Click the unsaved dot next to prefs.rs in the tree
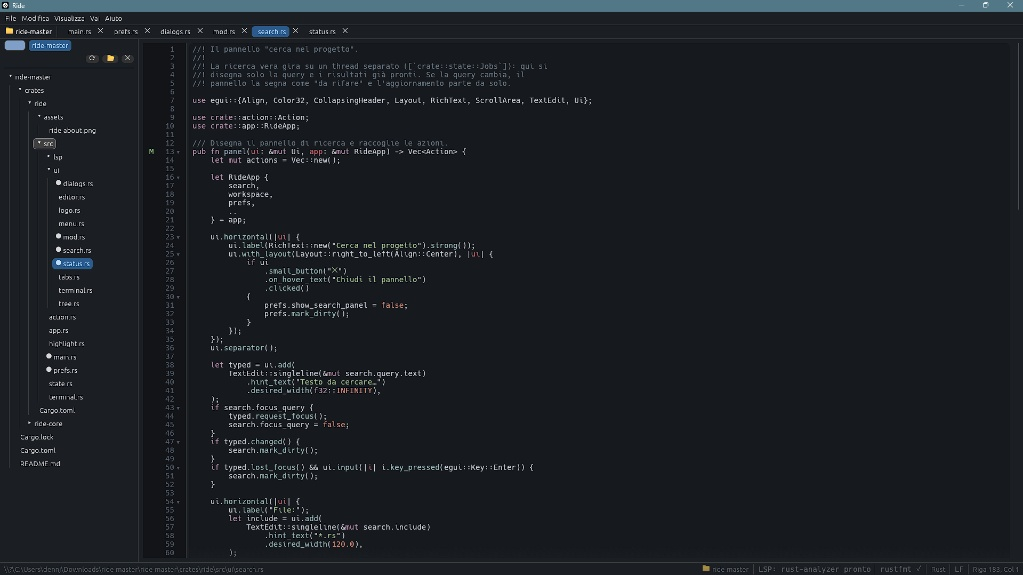 [x=49, y=369]
